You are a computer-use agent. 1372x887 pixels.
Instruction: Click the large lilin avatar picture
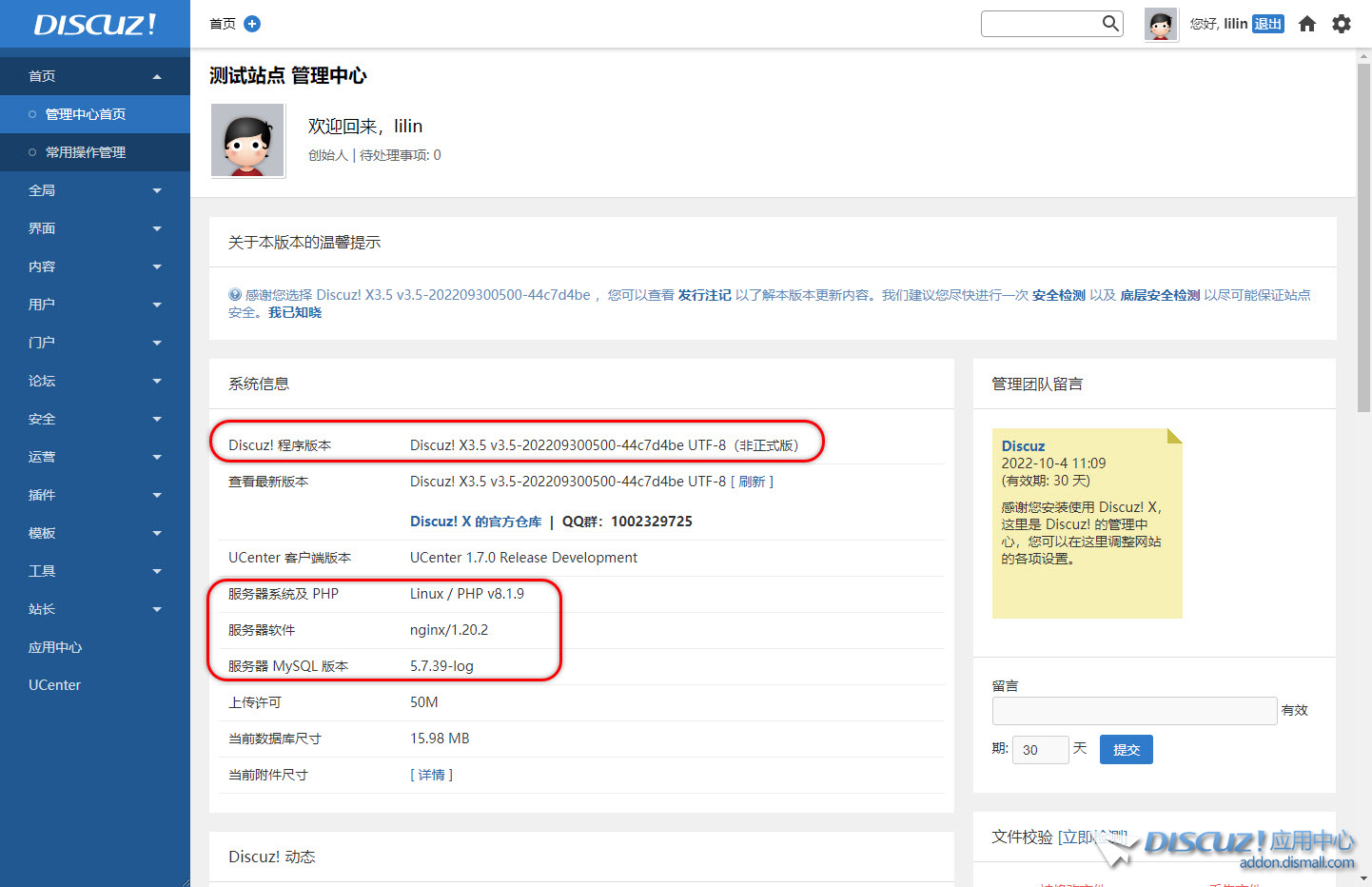247,140
